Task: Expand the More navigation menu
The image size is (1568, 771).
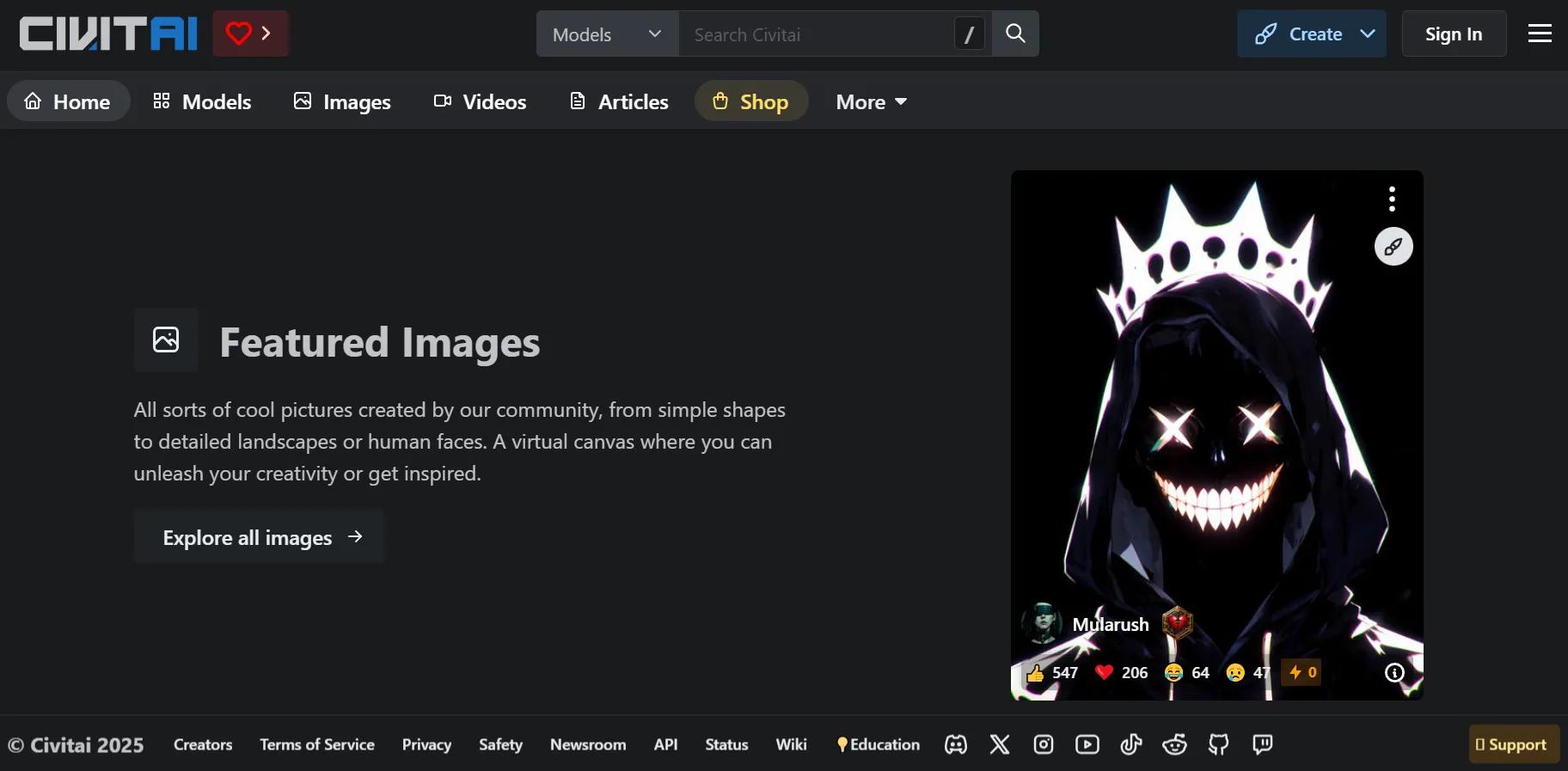Action: click(871, 101)
